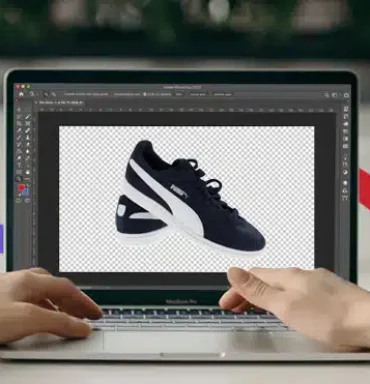
Task: Select the Pen tool
Action: coord(28,158)
